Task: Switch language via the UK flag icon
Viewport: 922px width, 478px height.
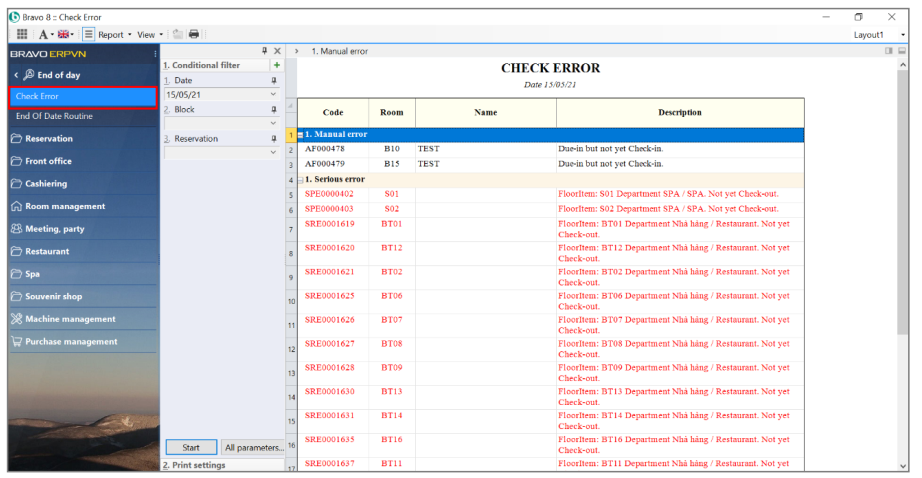Action: (x=65, y=34)
